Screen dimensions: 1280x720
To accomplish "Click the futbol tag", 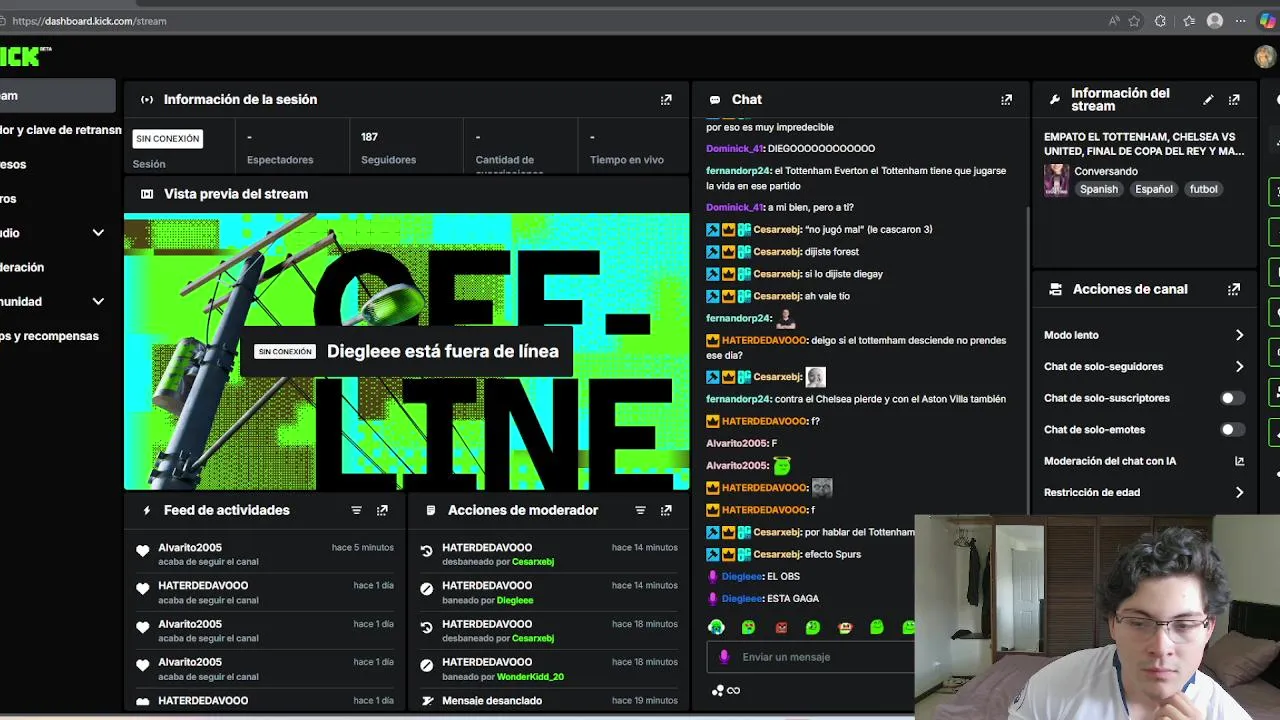I will [x=1203, y=189].
